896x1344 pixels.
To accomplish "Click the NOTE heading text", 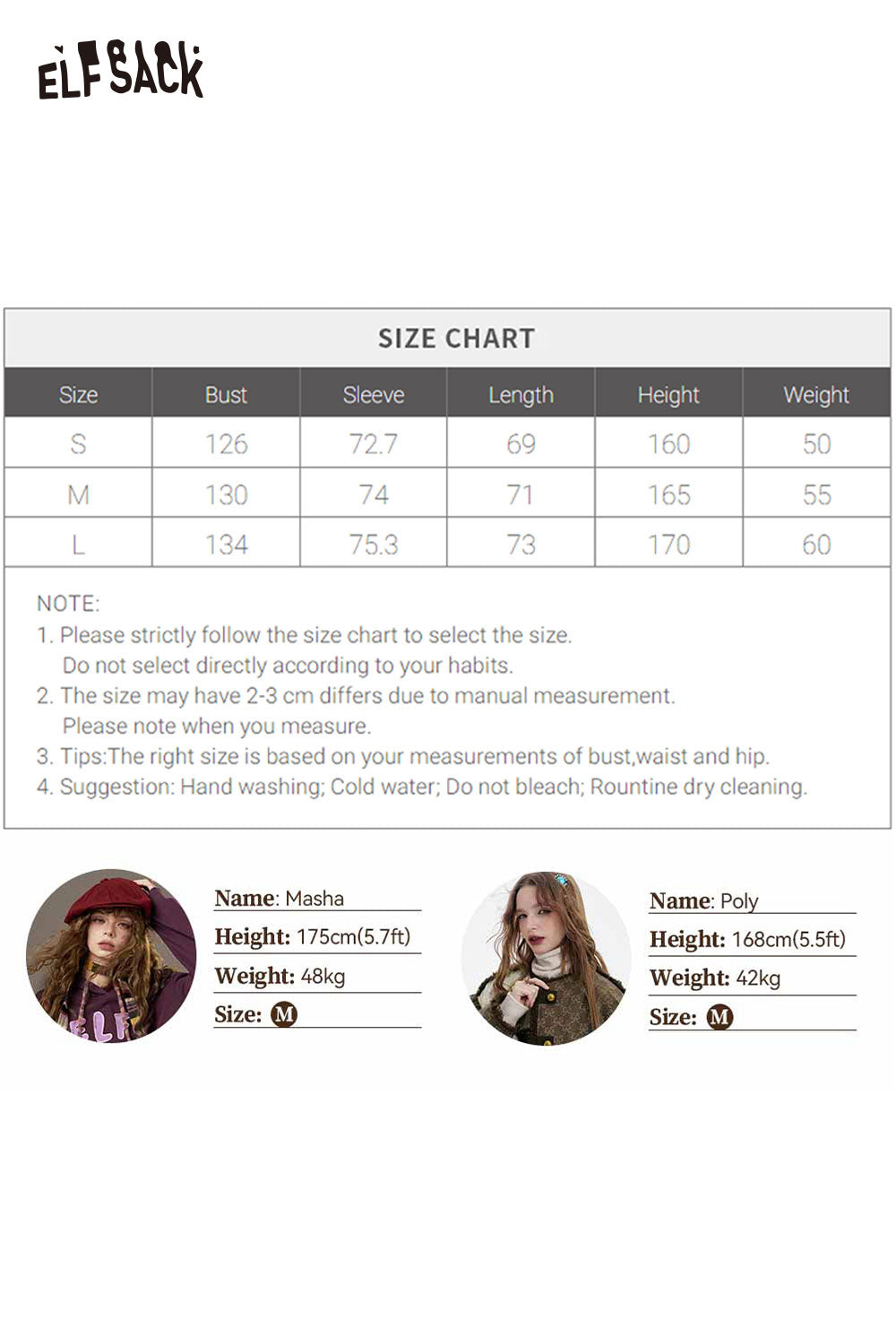I will click(x=68, y=604).
